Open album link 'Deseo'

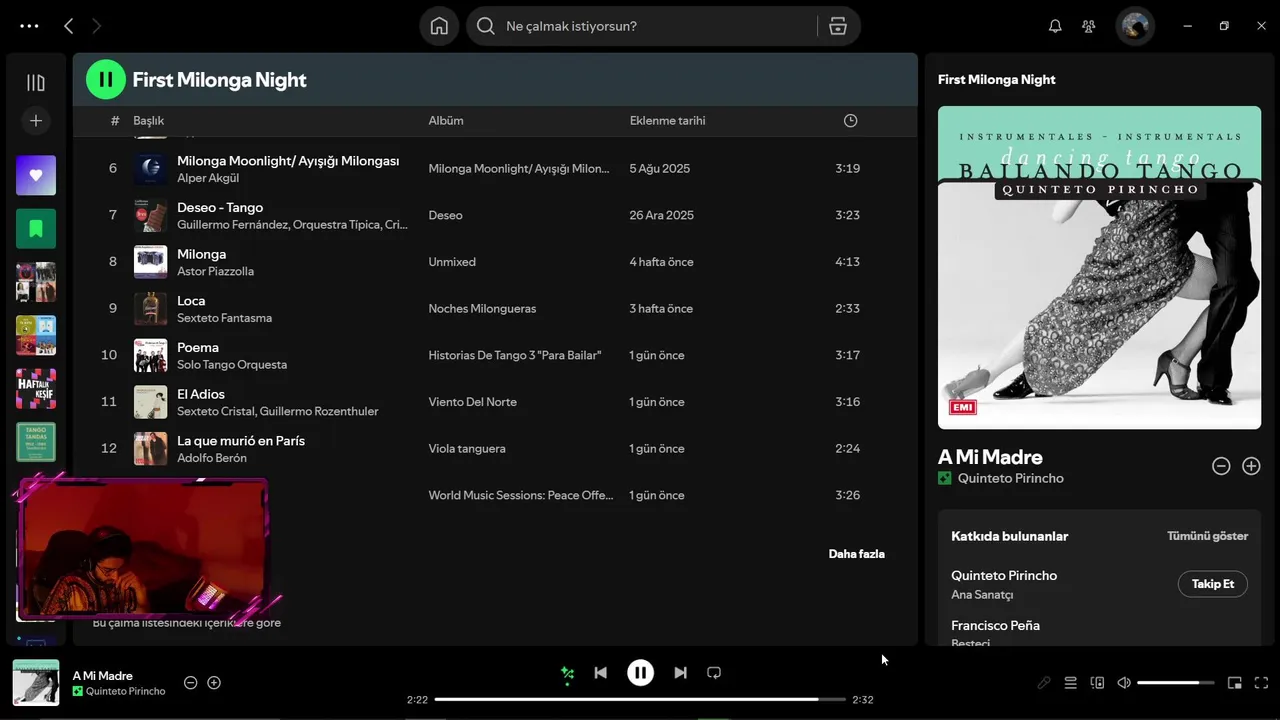coord(446,215)
